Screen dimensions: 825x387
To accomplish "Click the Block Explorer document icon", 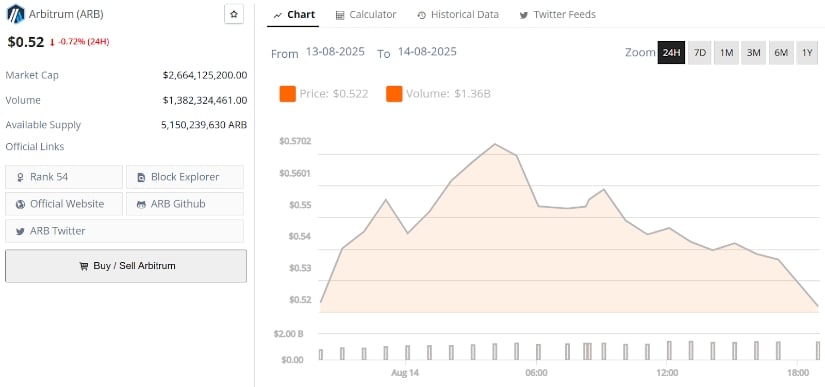I will pyautogui.click(x=141, y=178).
